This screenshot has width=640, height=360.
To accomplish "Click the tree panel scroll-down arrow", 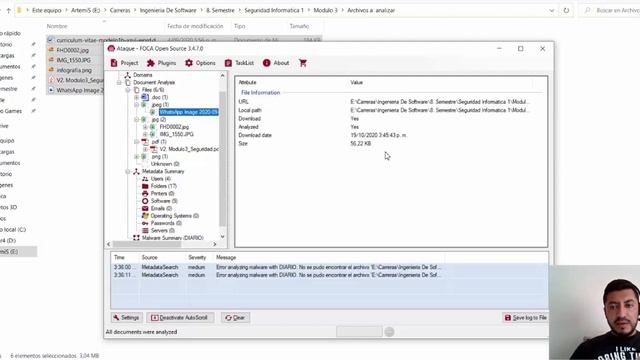I will click(x=222, y=236).
